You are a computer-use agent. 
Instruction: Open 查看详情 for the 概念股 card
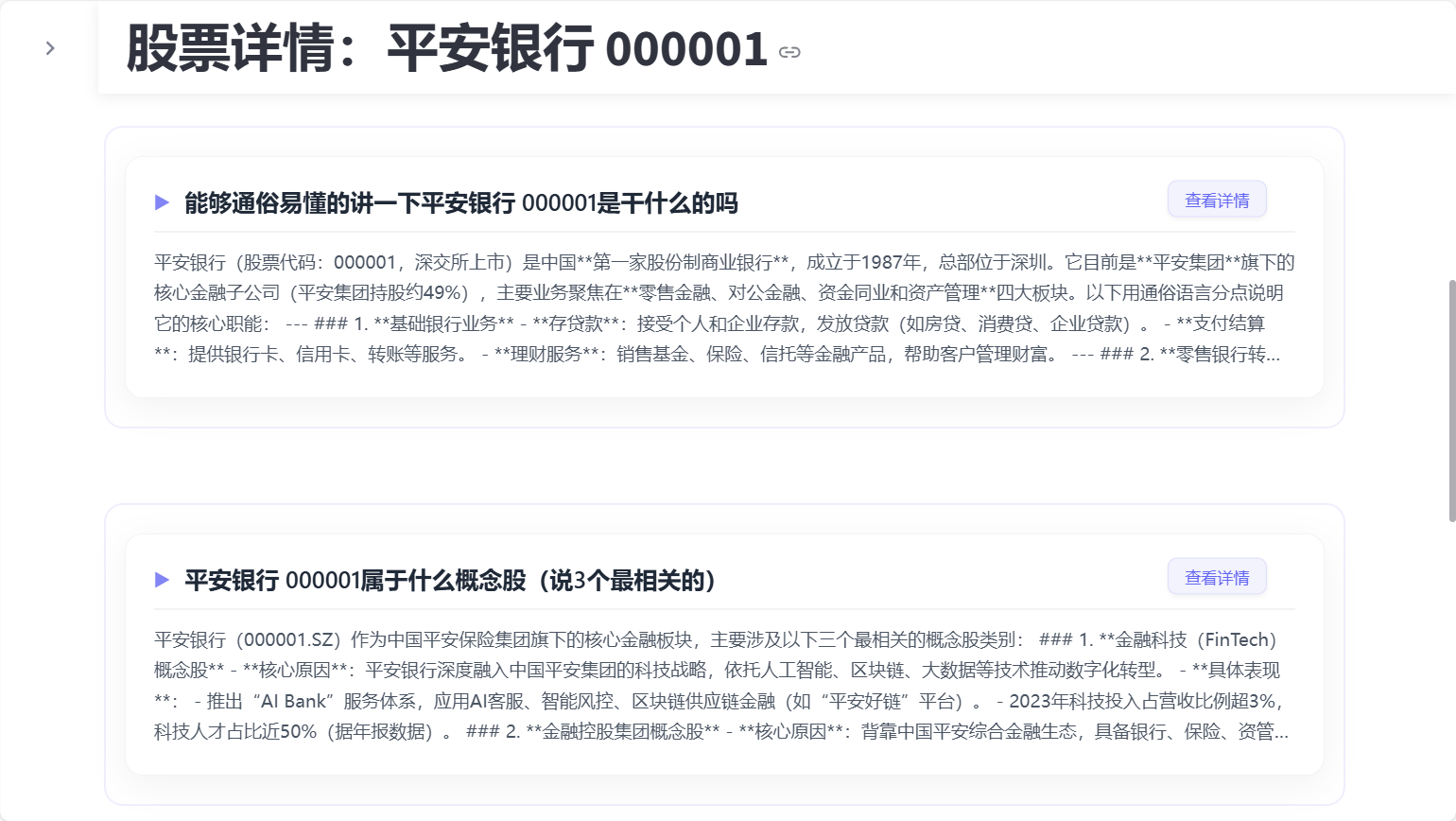pos(1217,577)
